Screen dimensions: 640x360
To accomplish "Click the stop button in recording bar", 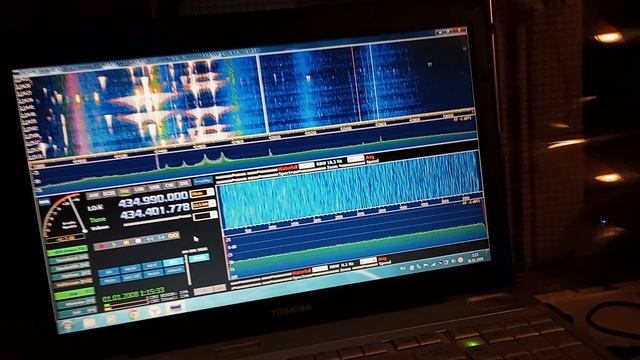I will 138,241.
